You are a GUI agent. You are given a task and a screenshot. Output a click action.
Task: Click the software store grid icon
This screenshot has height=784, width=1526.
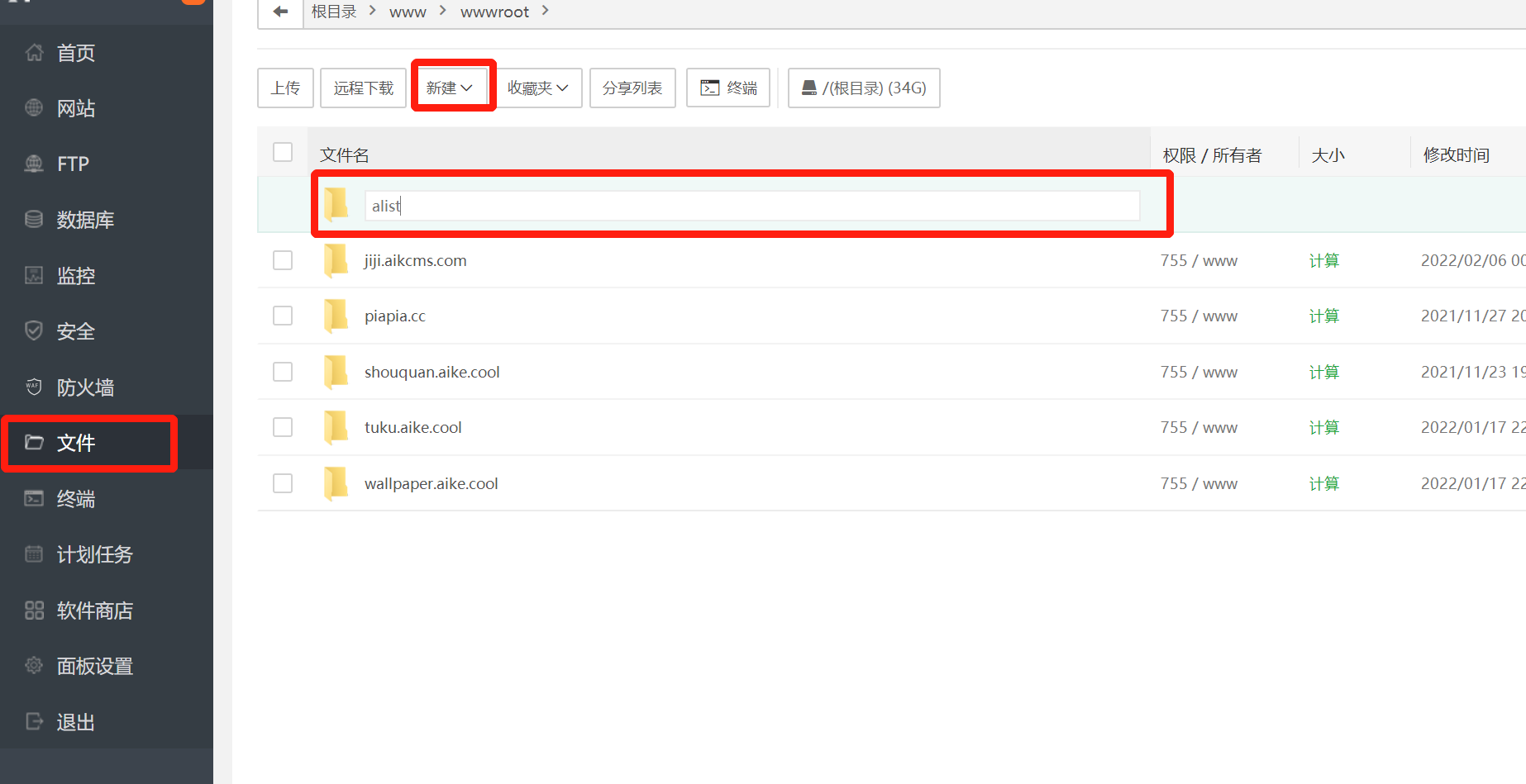(x=34, y=611)
